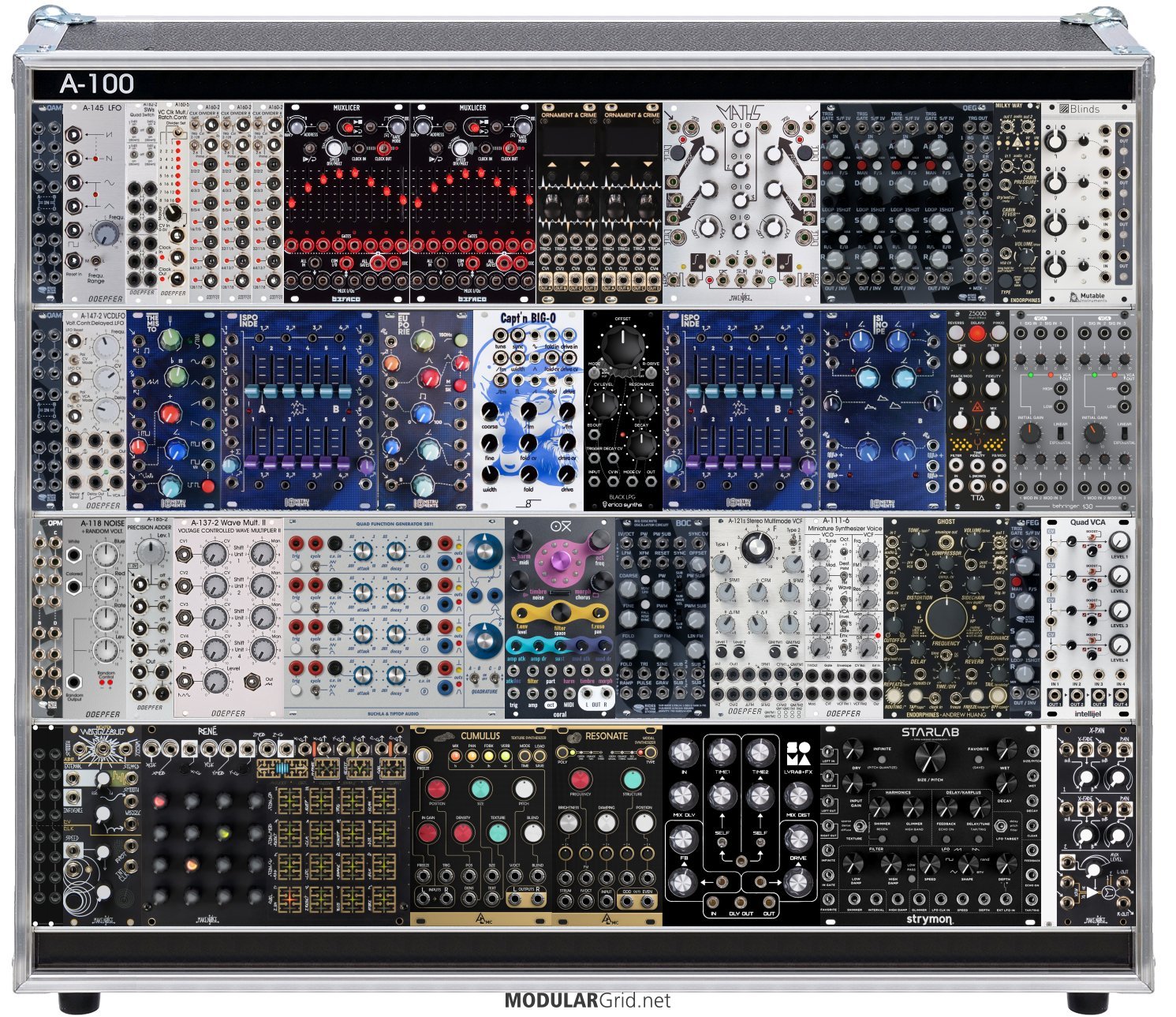Select the Milky Way effects module
This screenshot has height=1017, width=1176.
[x=1017, y=202]
